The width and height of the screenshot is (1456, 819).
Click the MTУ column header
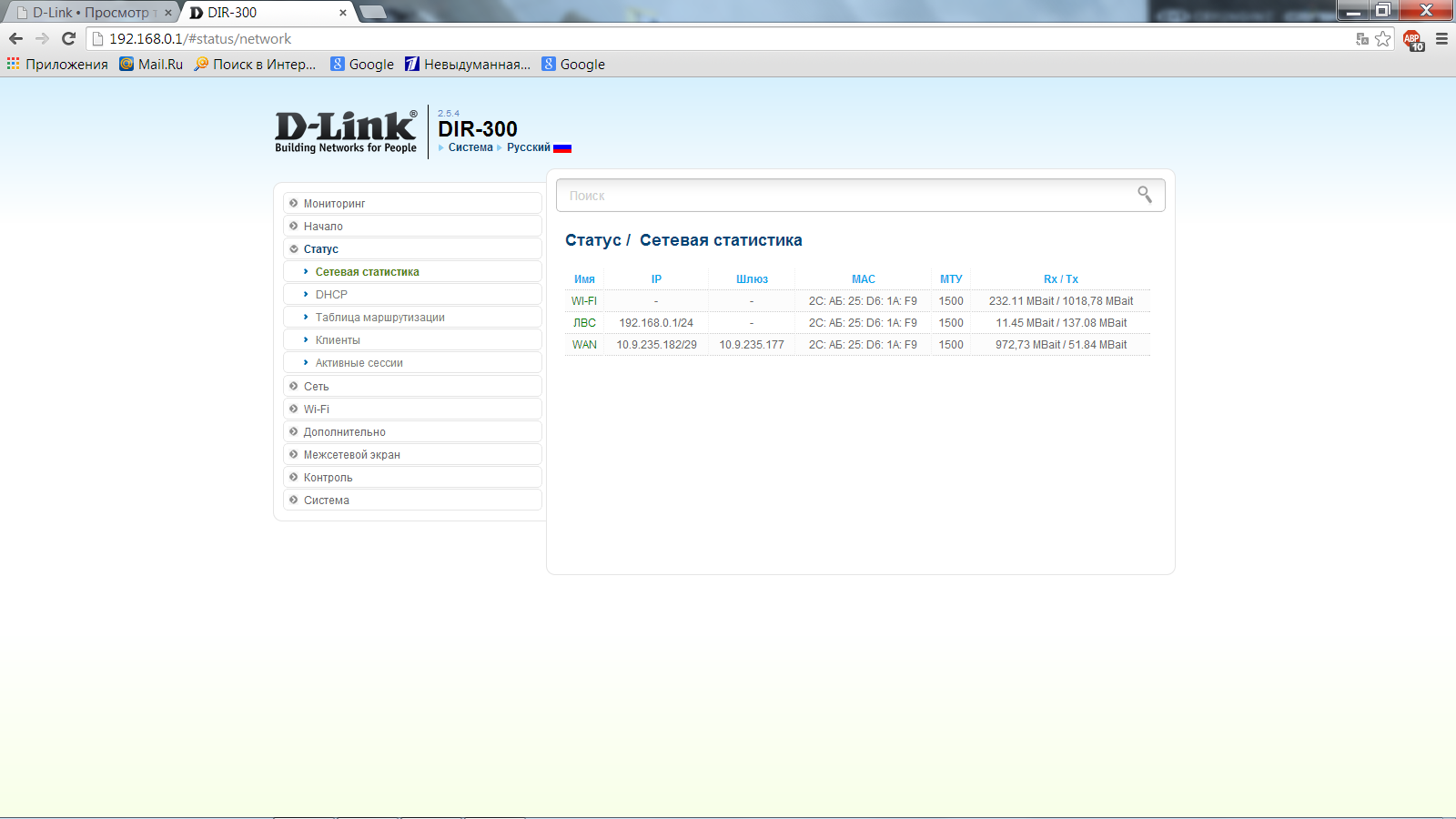coord(951,279)
